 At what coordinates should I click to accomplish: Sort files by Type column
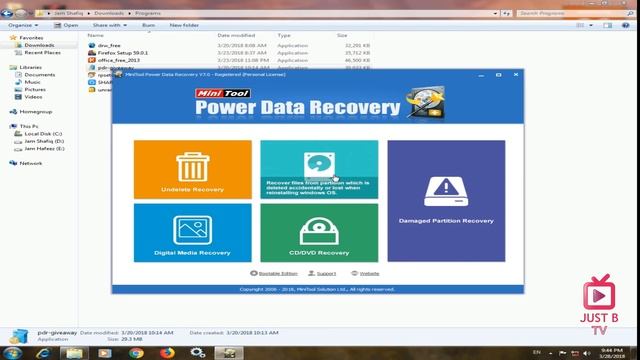tap(284, 36)
